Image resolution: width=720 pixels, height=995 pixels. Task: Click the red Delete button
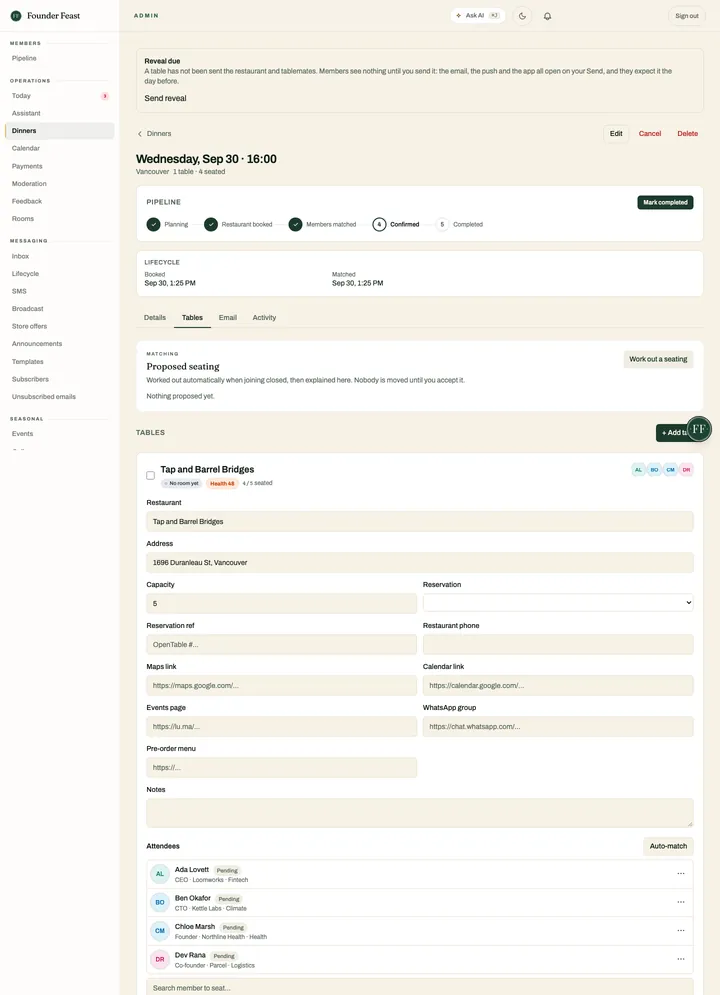pos(688,134)
